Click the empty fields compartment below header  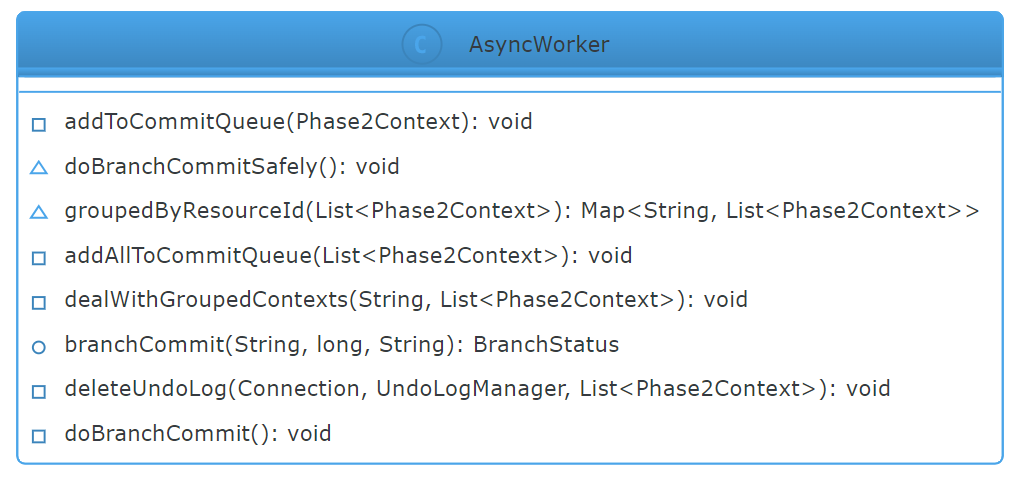tap(510, 85)
